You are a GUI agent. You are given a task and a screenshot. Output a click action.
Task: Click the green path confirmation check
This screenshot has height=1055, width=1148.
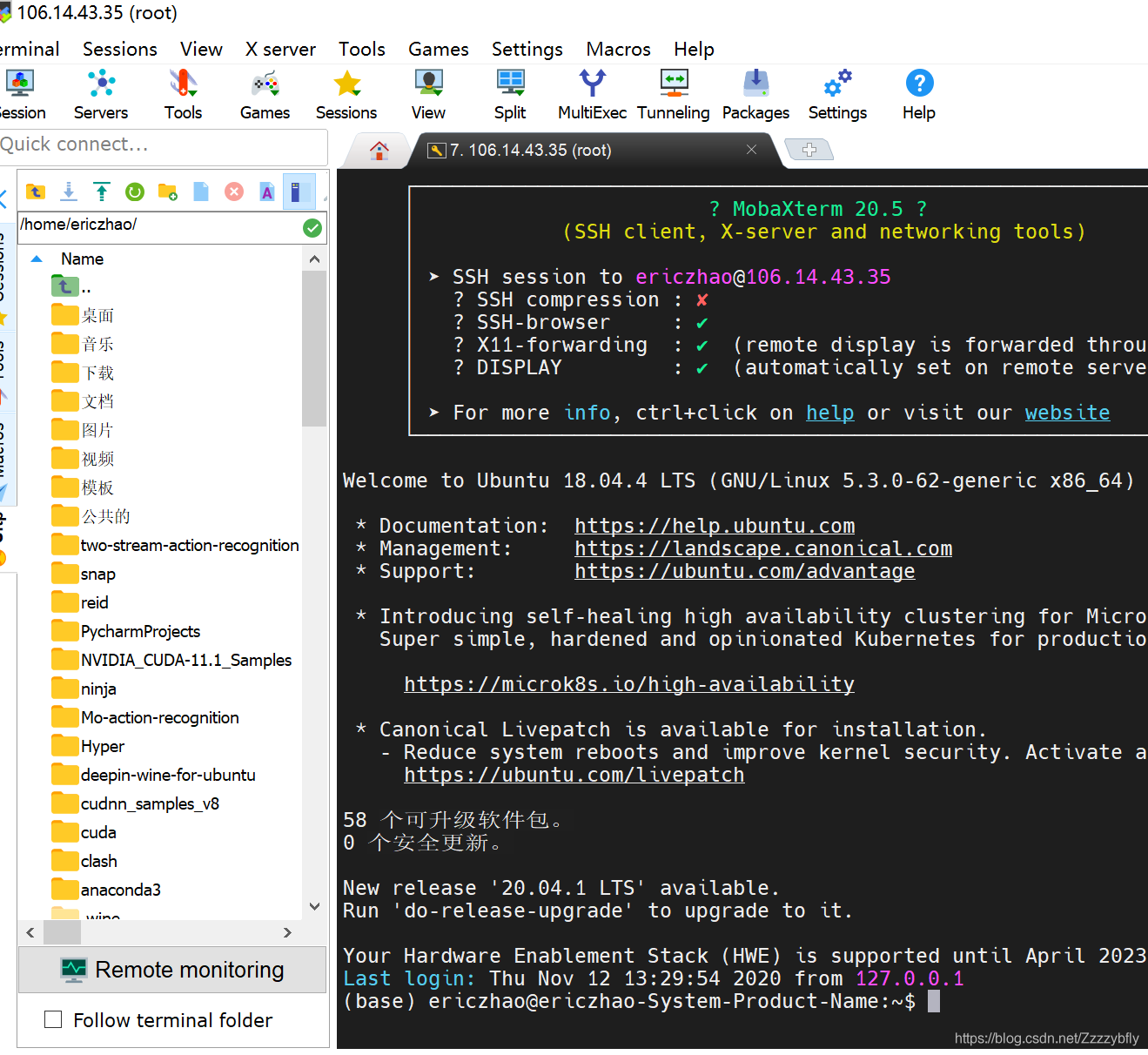pyautogui.click(x=312, y=228)
